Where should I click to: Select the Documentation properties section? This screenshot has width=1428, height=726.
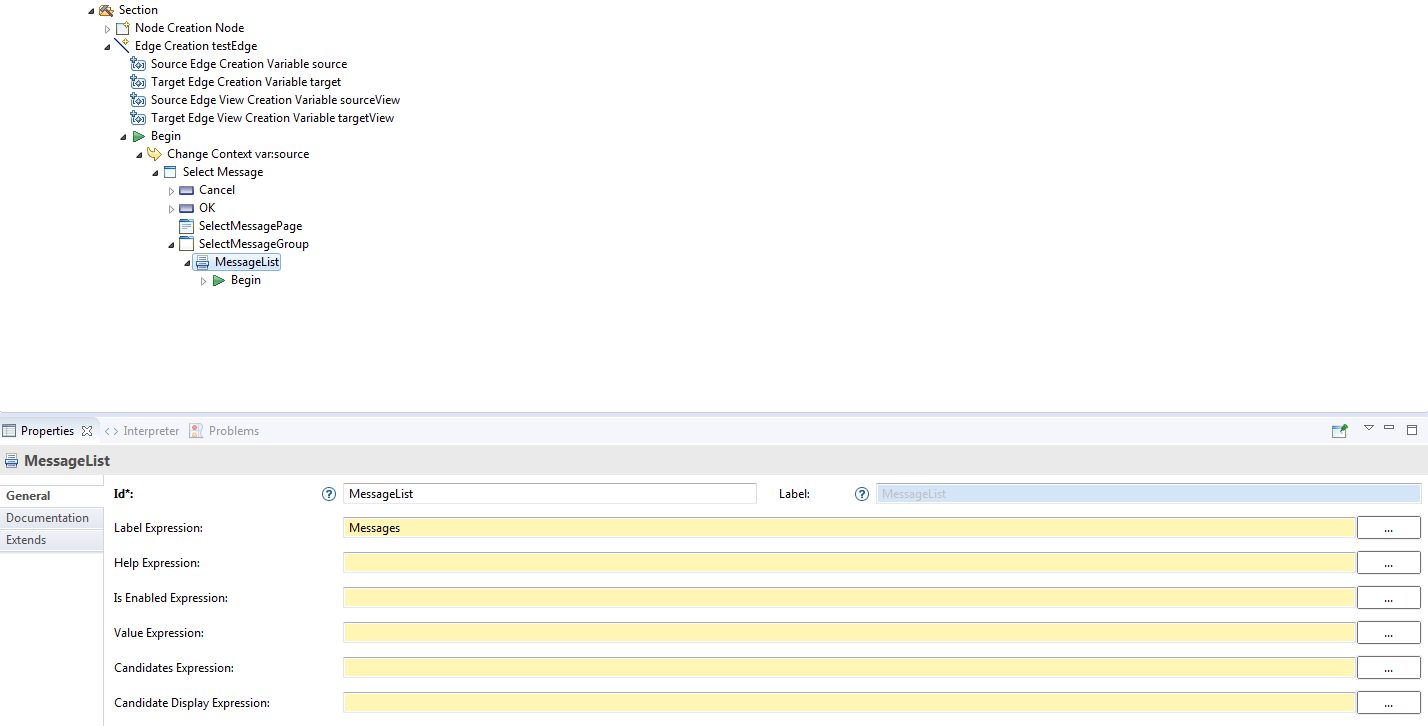coord(48,518)
